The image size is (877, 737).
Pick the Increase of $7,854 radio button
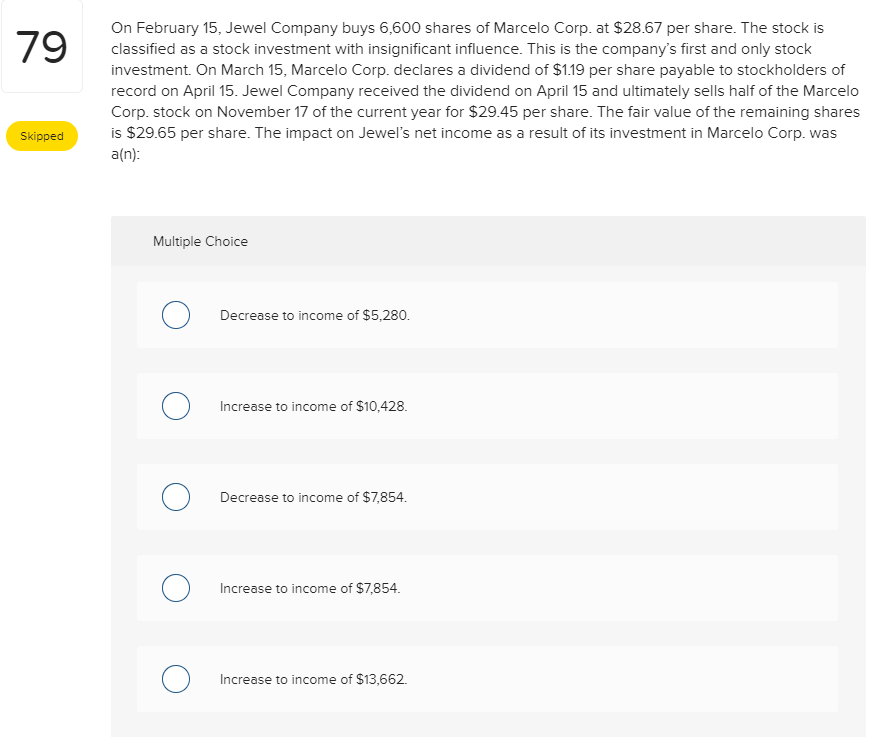click(176, 588)
